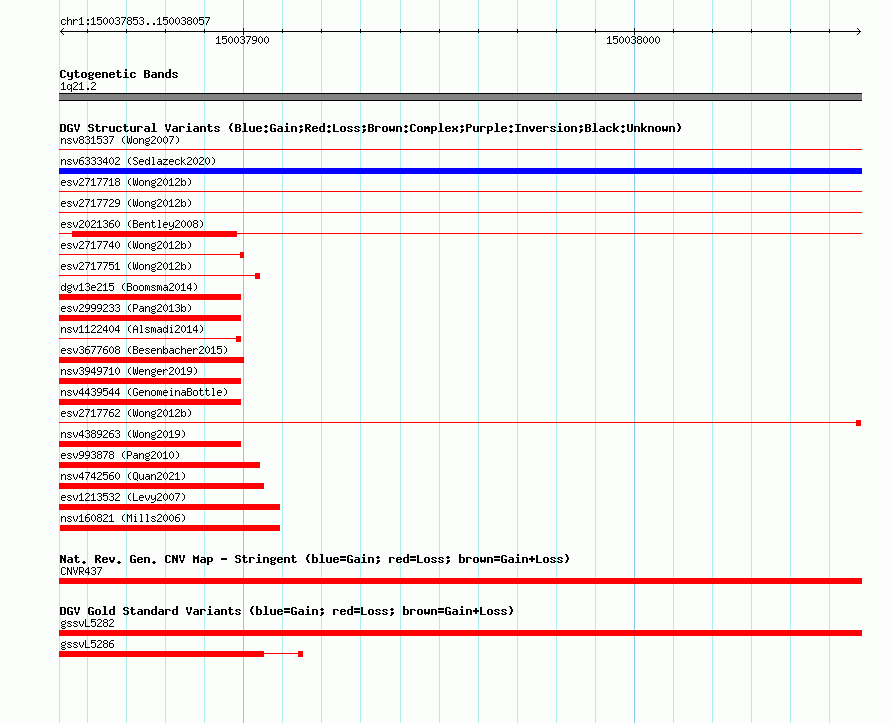
Task: Click esv2717762 (Wong2012b) label
Action: 126,413
